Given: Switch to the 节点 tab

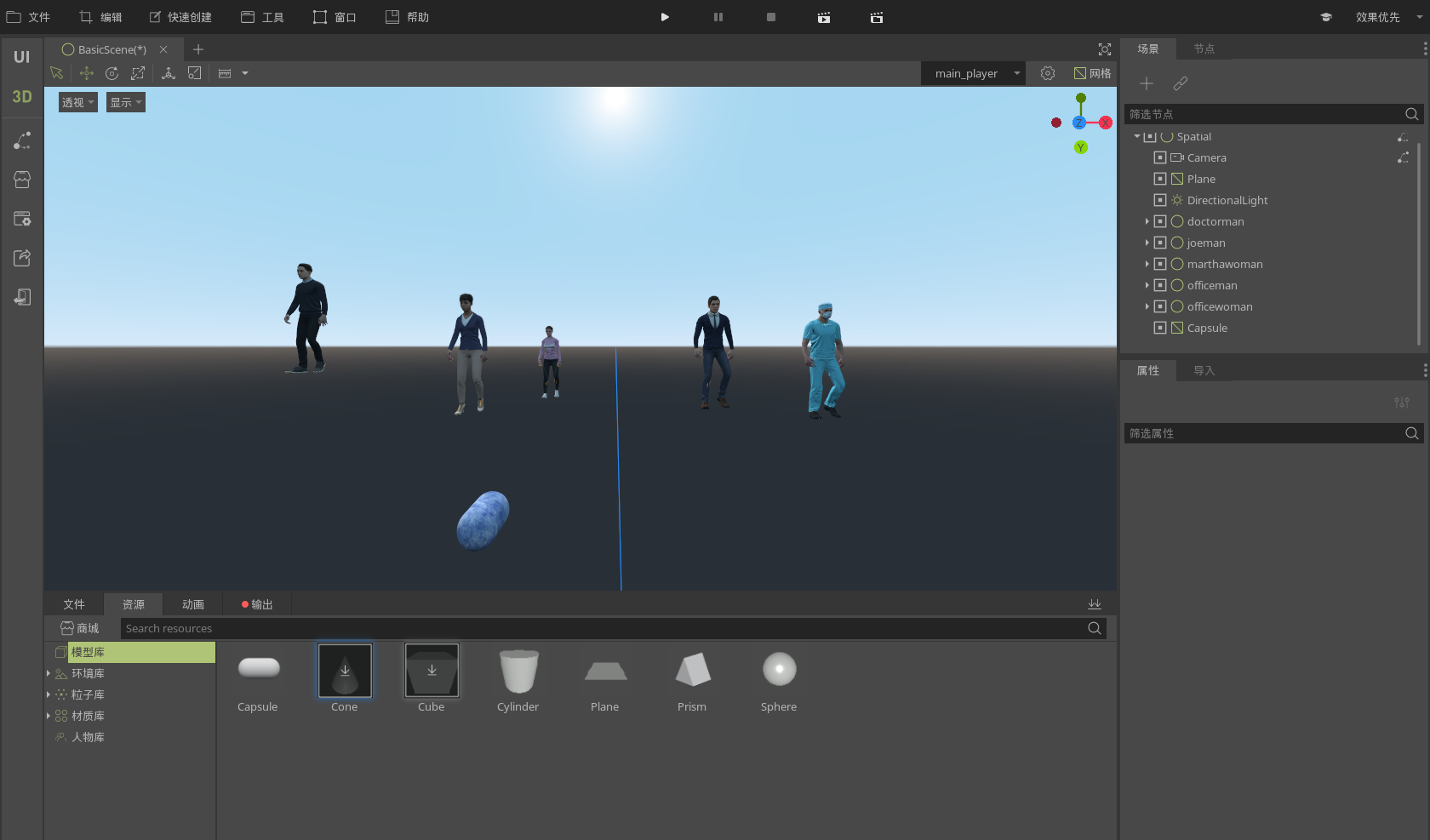Looking at the screenshot, I should [1204, 49].
